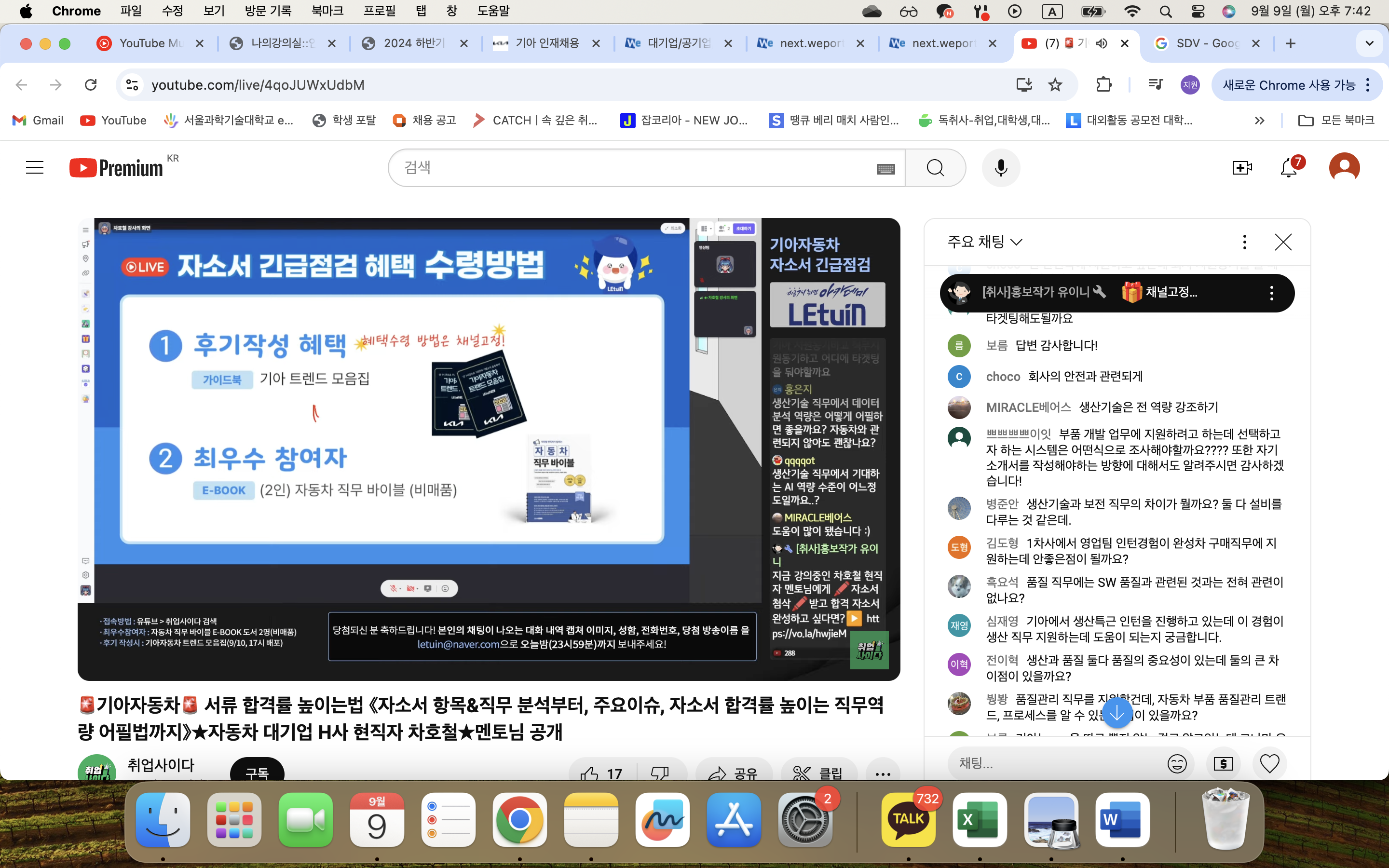
Task: Open System Settings from the Dock
Action: click(x=805, y=820)
